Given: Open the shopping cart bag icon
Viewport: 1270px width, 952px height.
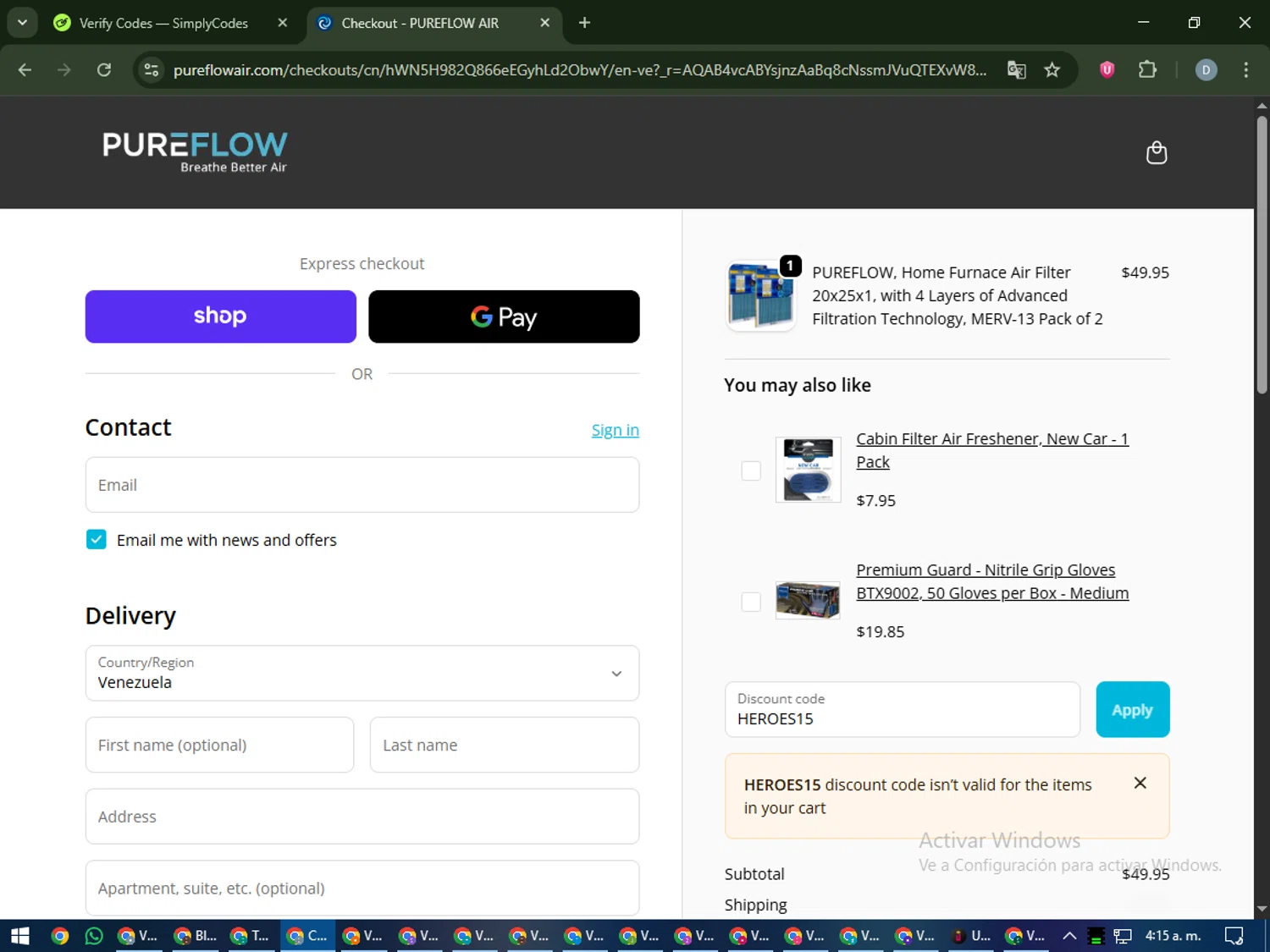Looking at the screenshot, I should 1156,153.
